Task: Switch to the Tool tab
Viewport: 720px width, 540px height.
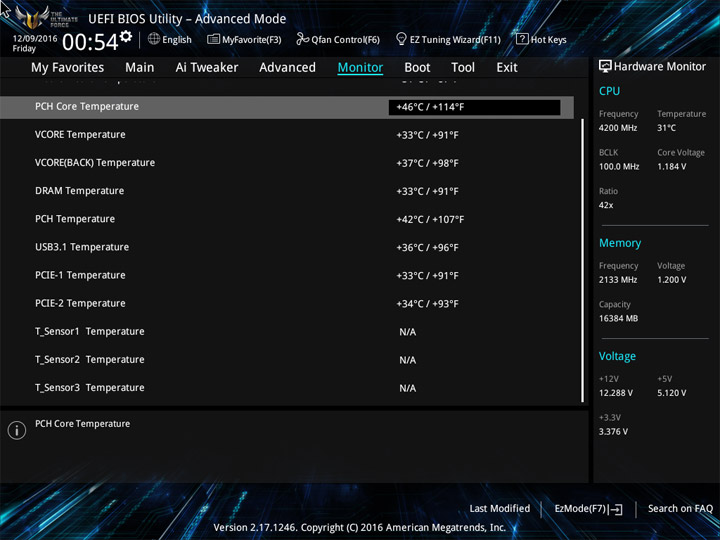Action: pyautogui.click(x=463, y=68)
